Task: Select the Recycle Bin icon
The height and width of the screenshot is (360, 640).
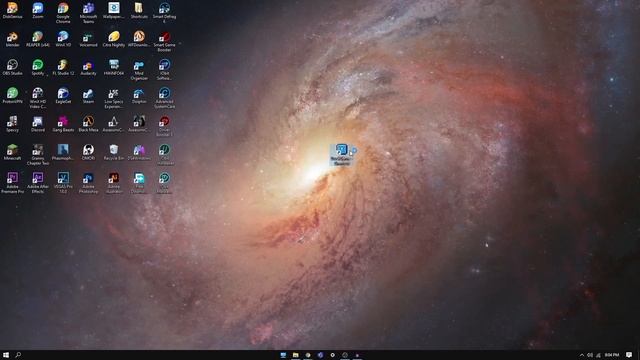Action: pyautogui.click(x=113, y=152)
